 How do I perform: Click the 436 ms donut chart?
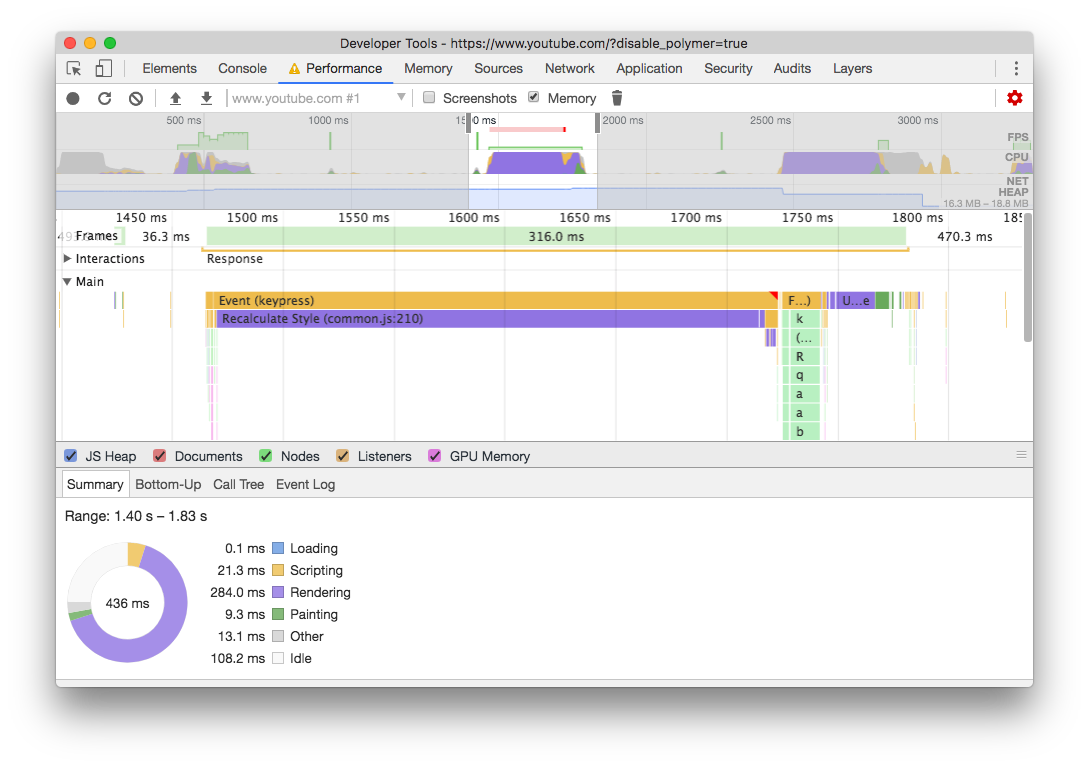point(127,603)
